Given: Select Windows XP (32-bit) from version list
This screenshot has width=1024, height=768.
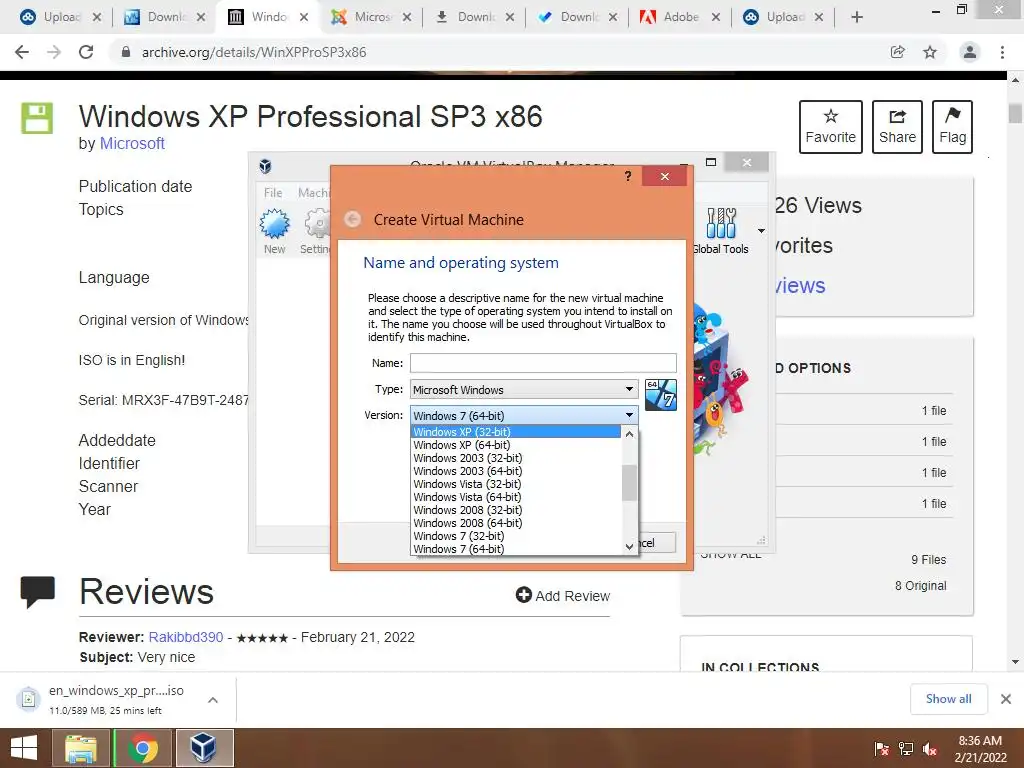Looking at the screenshot, I should point(516,432).
